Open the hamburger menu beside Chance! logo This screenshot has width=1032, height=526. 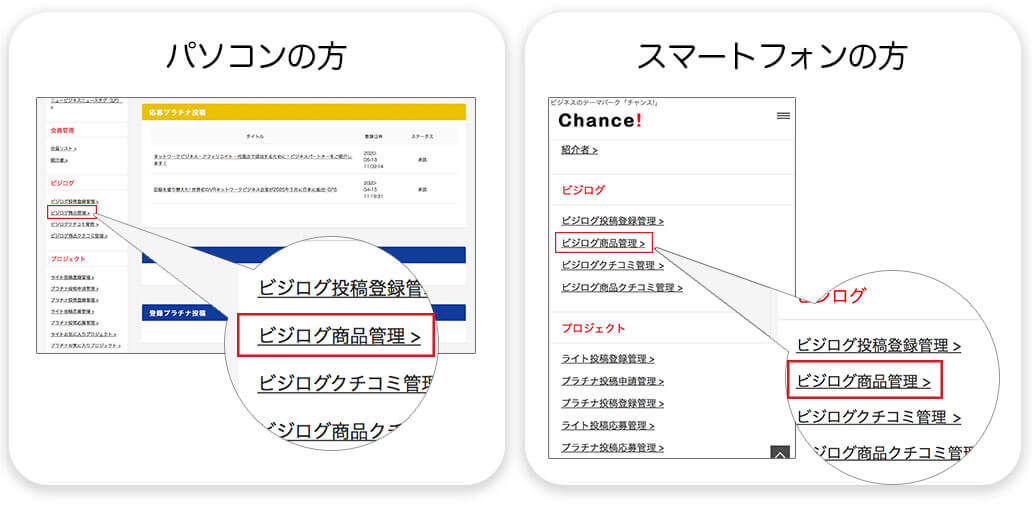(x=783, y=116)
